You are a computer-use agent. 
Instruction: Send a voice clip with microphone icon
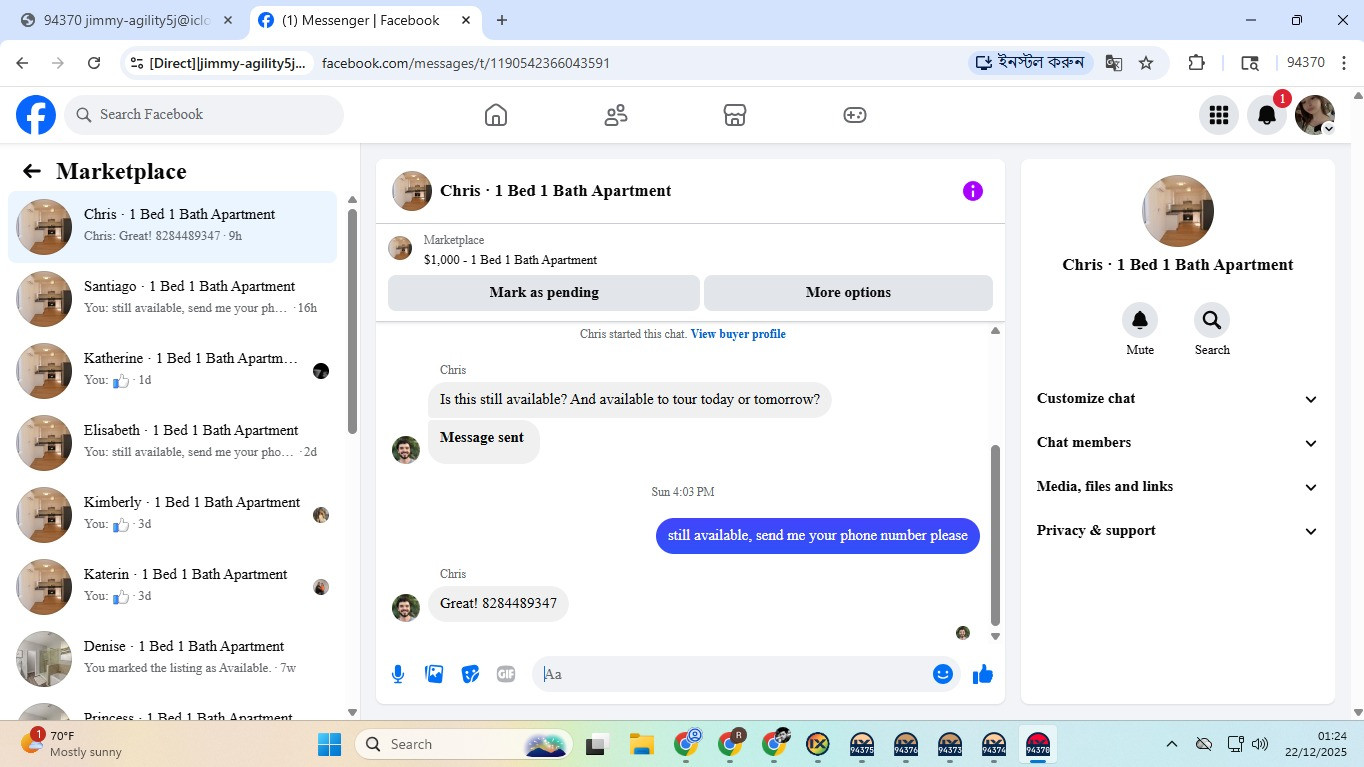398,674
